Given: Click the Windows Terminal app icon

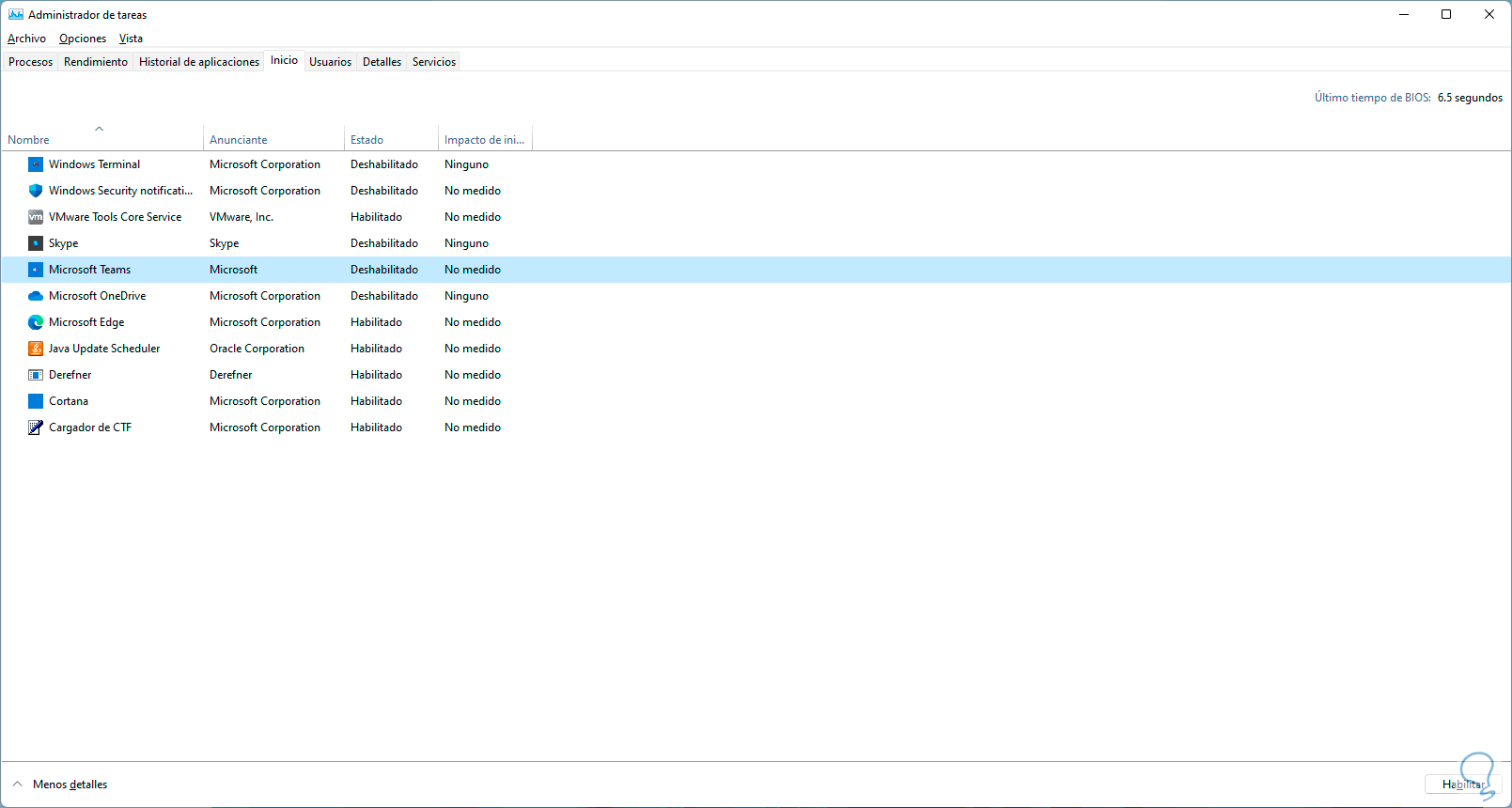Looking at the screenshot, I should [36, 164].
